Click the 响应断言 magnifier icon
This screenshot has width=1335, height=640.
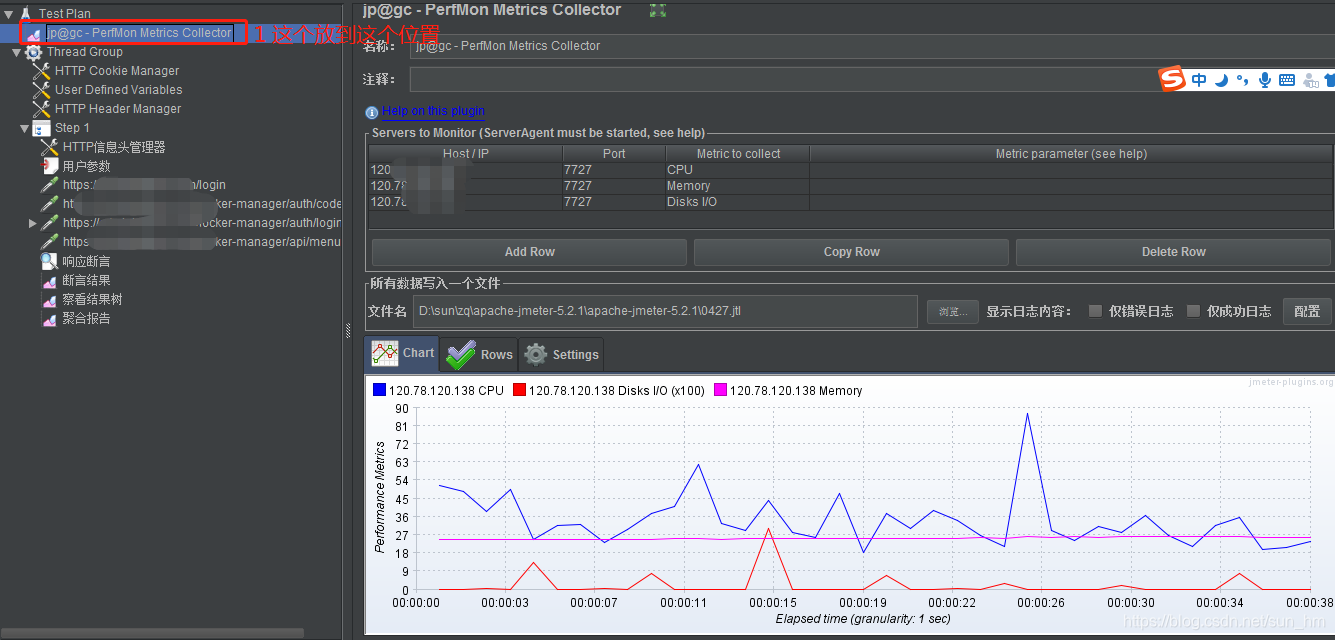pyautogui.click(x=49, y=261)
